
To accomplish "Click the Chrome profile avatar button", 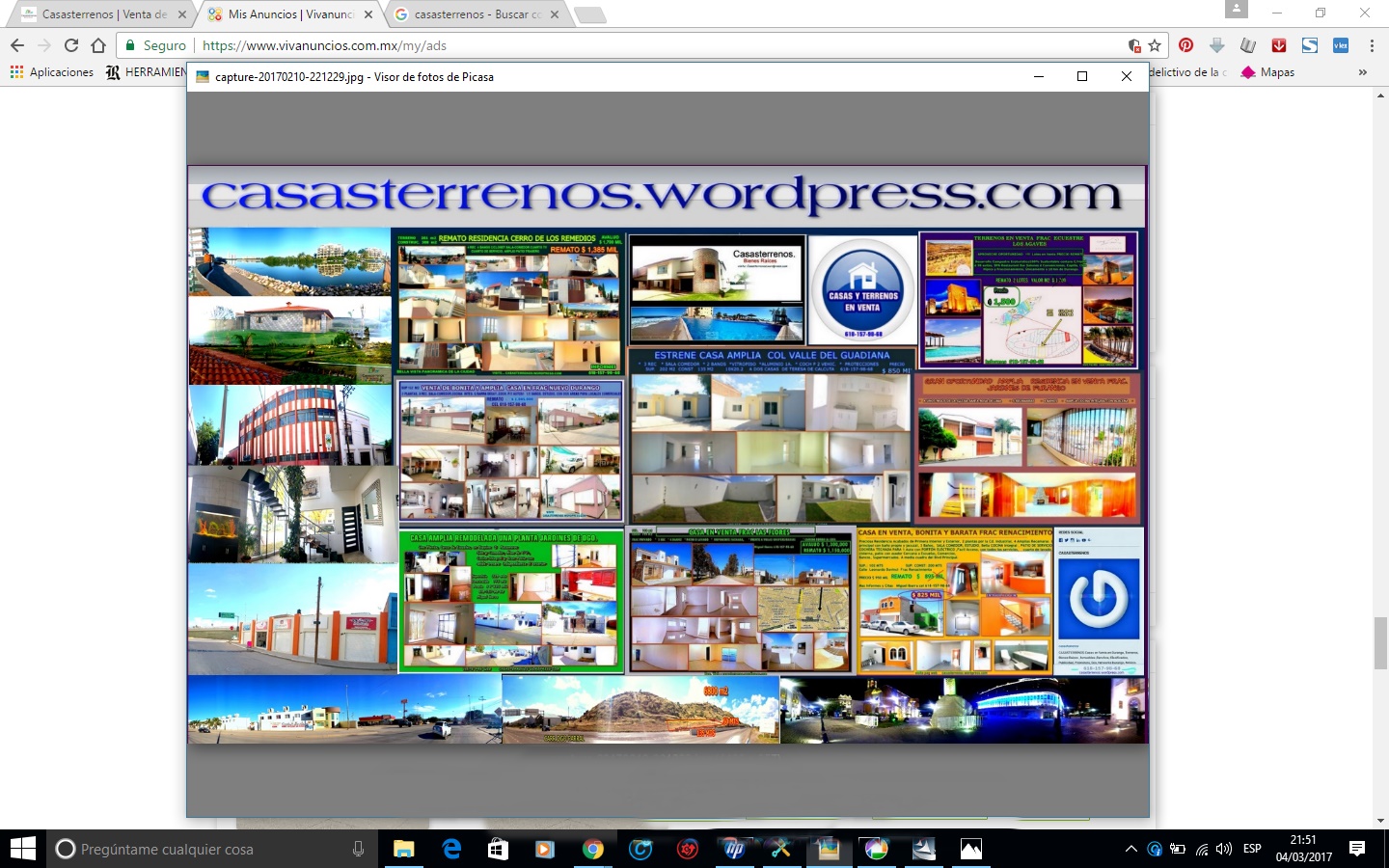I will click(x=1237, y=9).
